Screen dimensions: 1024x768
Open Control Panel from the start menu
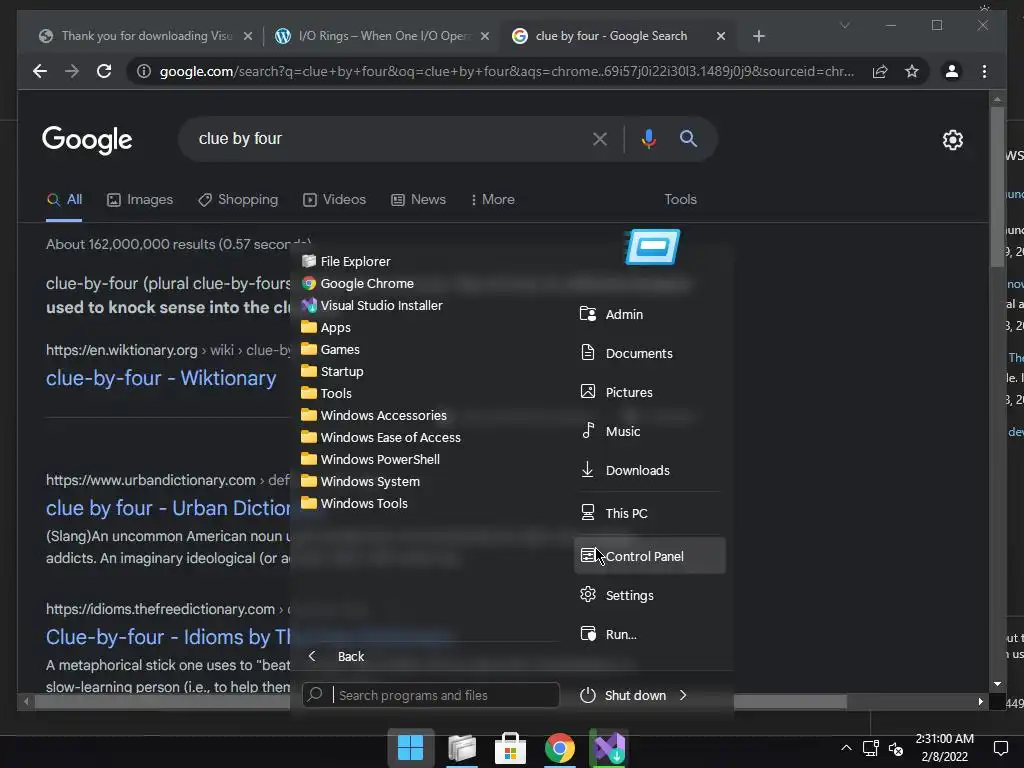coord(650,556)
